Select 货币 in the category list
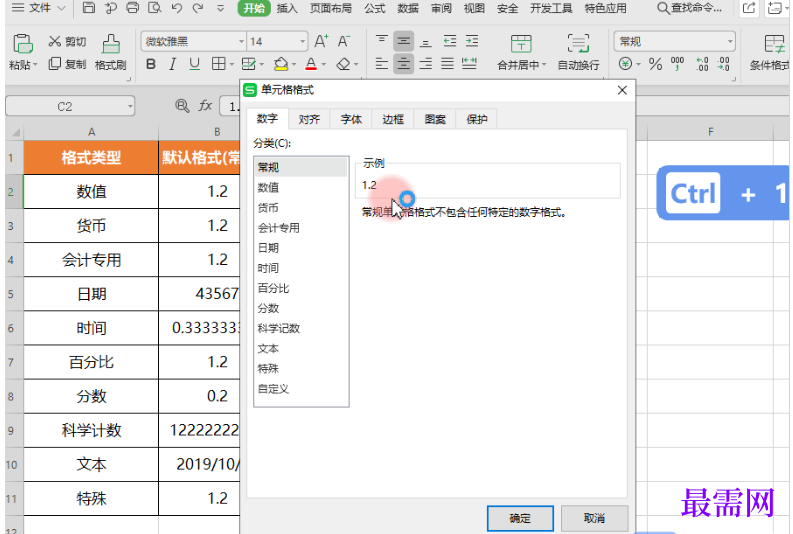Screen dimensions: 793x534 (x=268, y=208)
